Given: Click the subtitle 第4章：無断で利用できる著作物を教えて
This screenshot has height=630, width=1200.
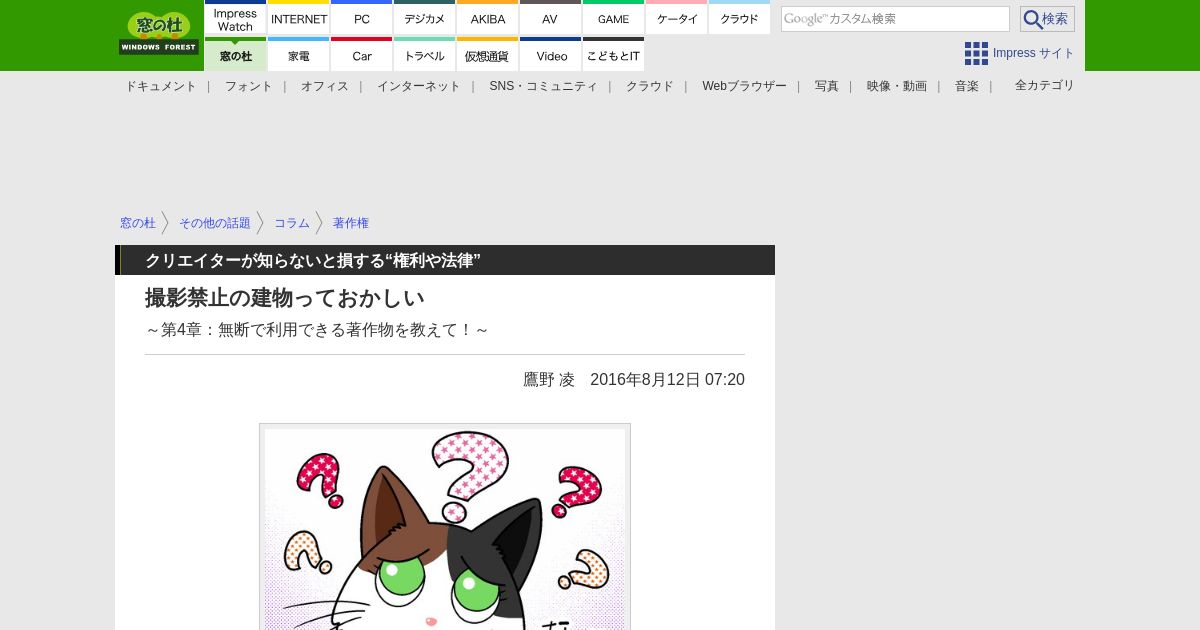Looking at the screenshot, I should (x=317, y=330).
